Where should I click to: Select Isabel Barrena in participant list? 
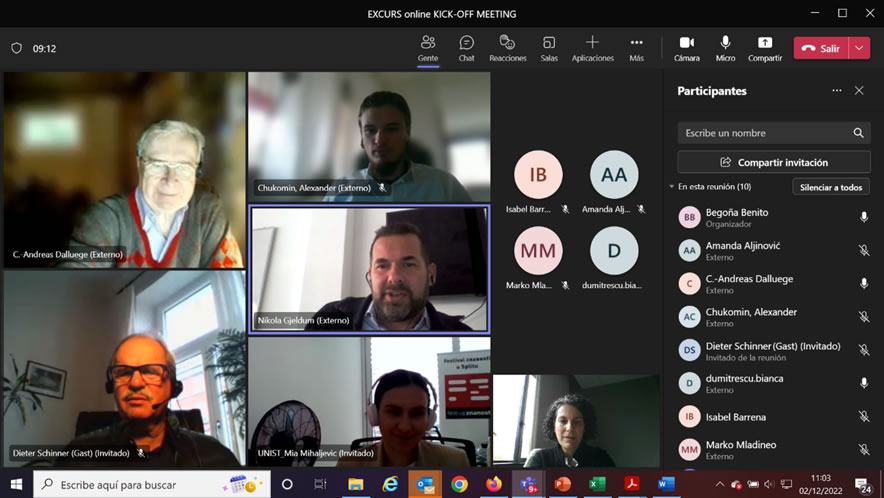click(774, 417)
